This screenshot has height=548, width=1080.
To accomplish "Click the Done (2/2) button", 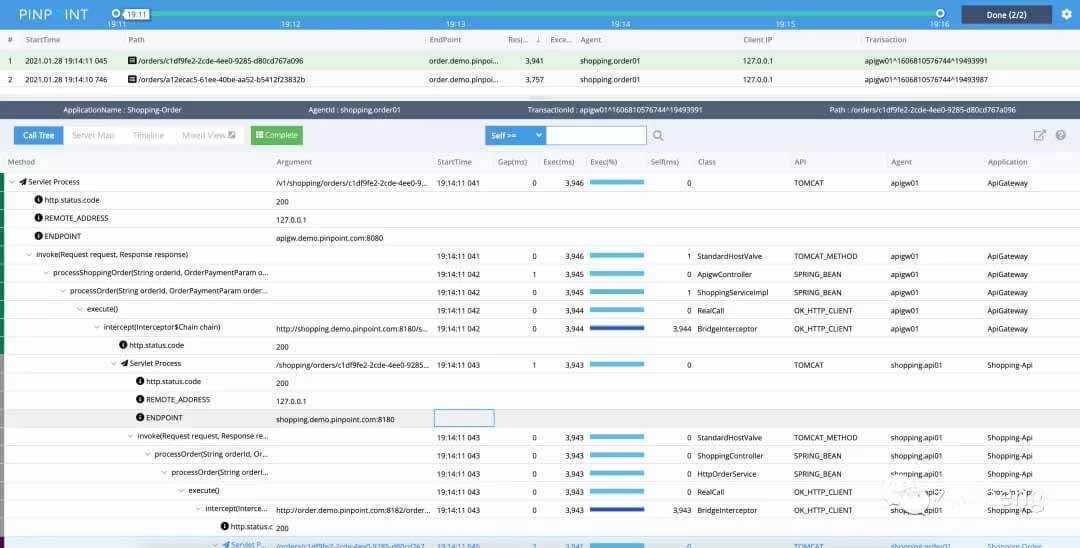I will (1006, 14).
